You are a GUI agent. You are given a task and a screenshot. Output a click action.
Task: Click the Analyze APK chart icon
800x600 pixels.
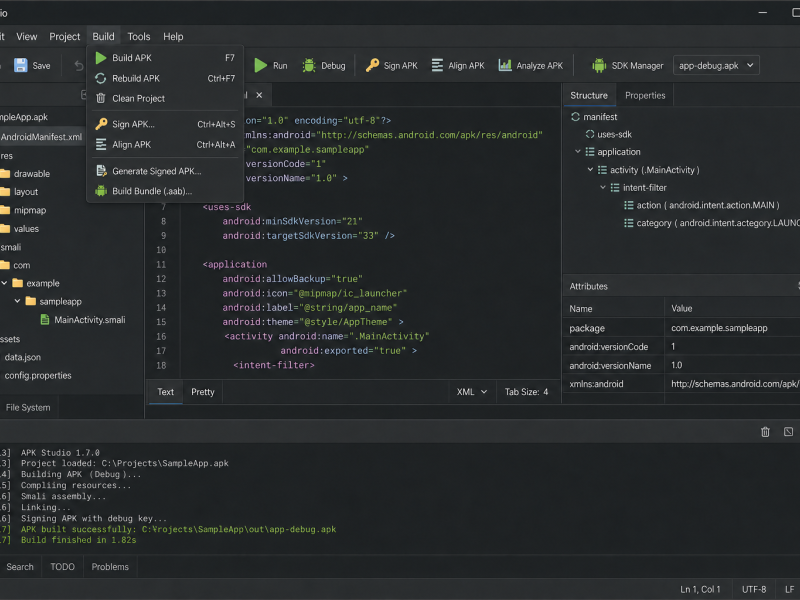(x=505, y=65)
